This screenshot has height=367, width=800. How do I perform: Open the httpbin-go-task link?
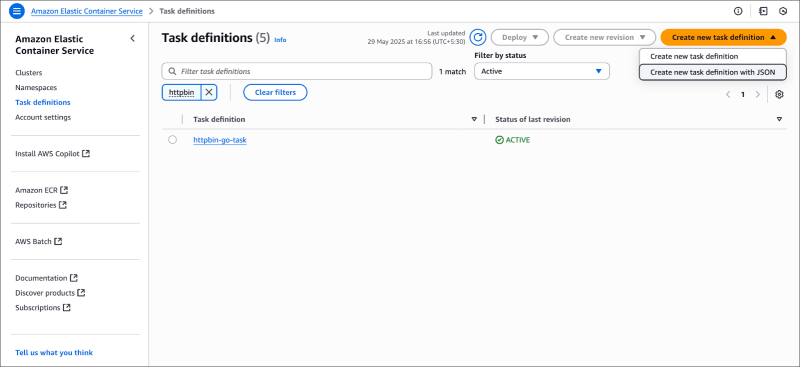pyautogui.click(x=220, y=139)
